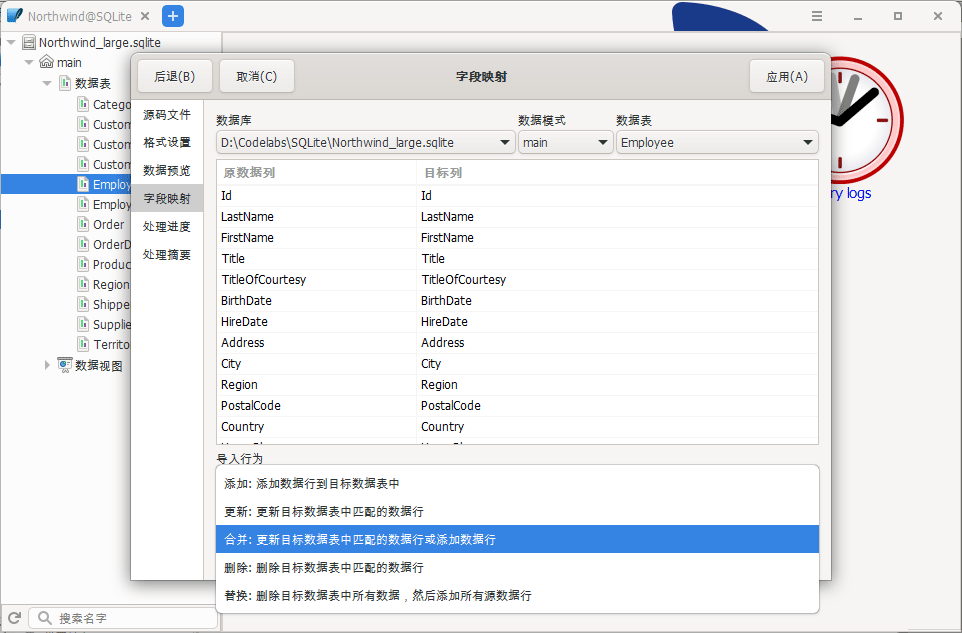Switch to 数据预览 step in sidebar
The width and height of the screenshot is (962, 633).
click(x=167, y=170)
